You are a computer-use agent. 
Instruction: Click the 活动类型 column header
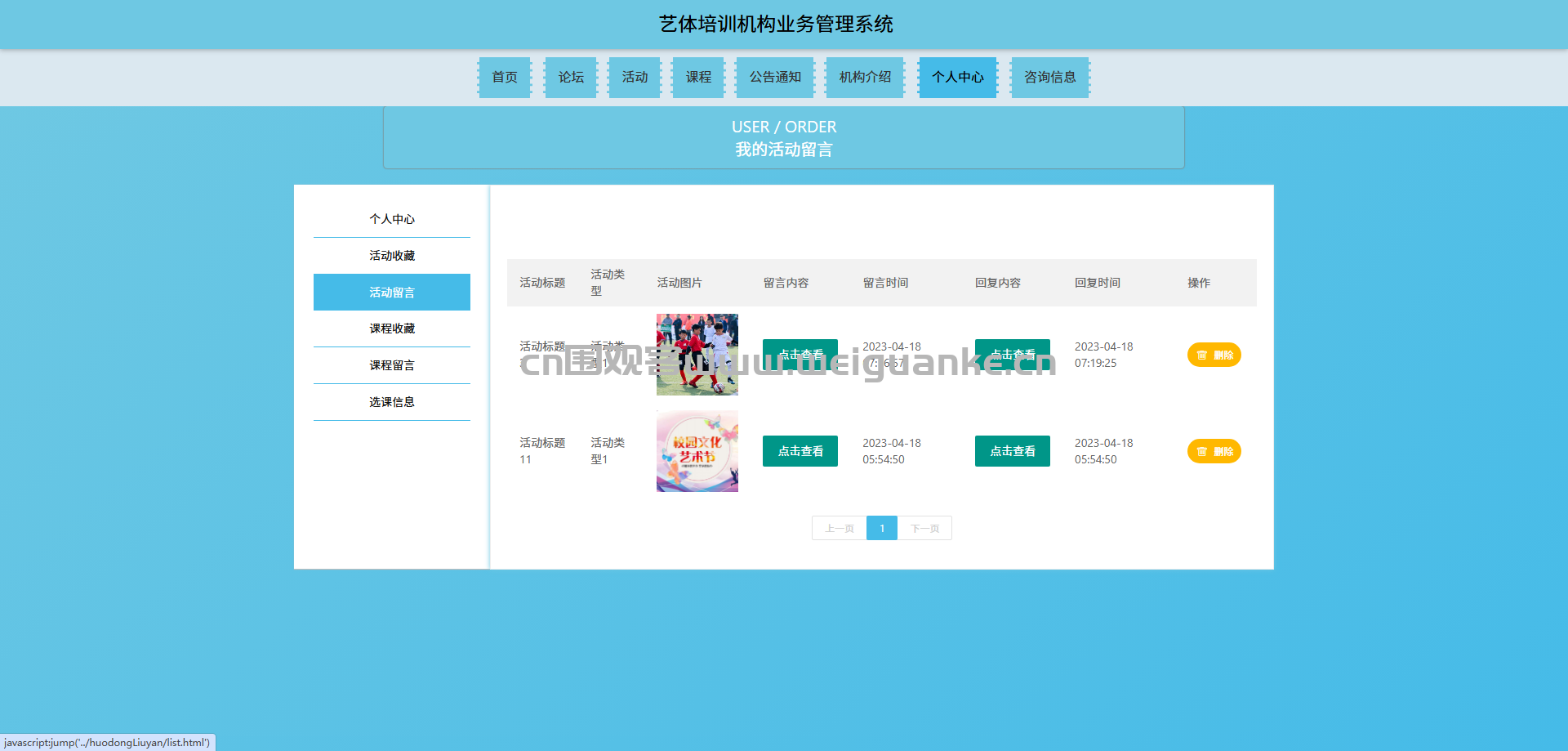[x=608, y=283]
